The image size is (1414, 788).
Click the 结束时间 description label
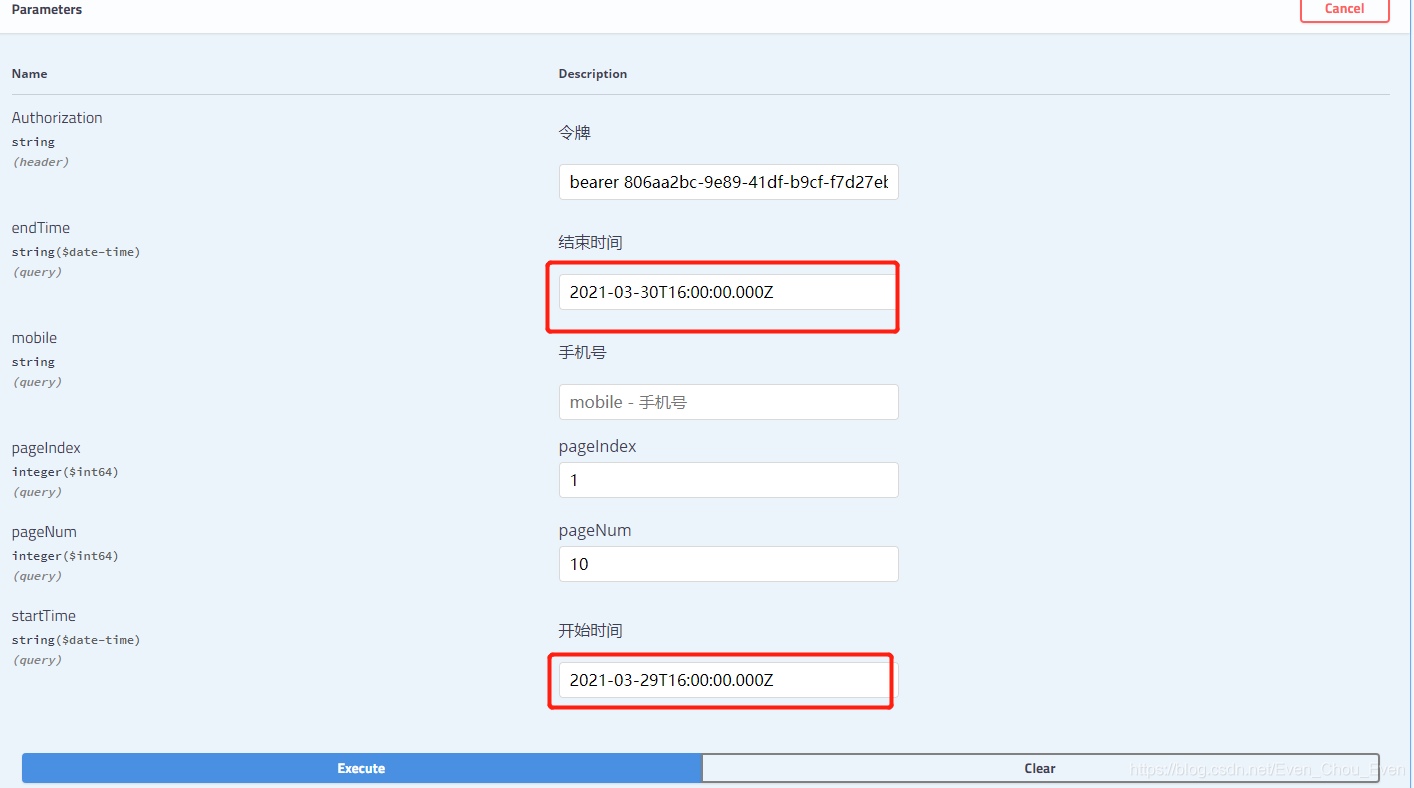point(590,243)
